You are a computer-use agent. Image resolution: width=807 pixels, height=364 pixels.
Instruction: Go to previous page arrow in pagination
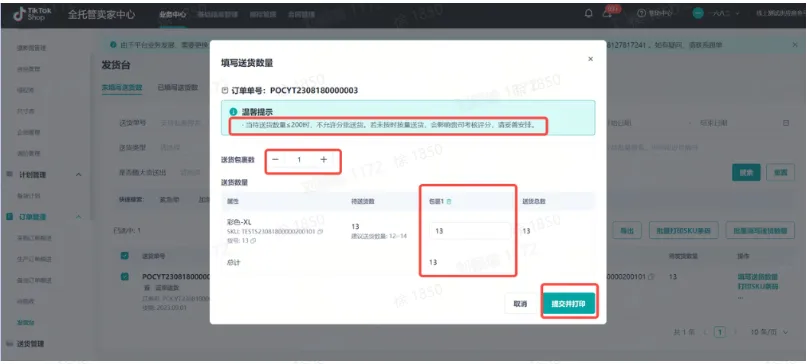click(x=705, y=333)
